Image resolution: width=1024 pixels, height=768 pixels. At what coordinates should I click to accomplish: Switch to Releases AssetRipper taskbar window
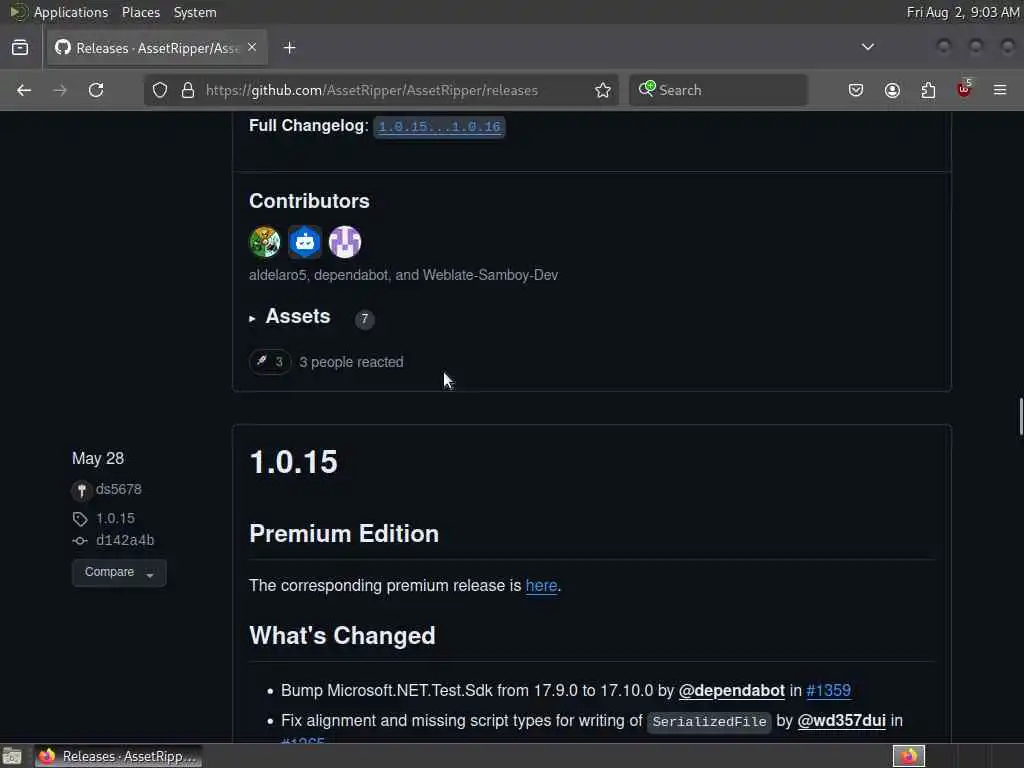pos(118,756)
